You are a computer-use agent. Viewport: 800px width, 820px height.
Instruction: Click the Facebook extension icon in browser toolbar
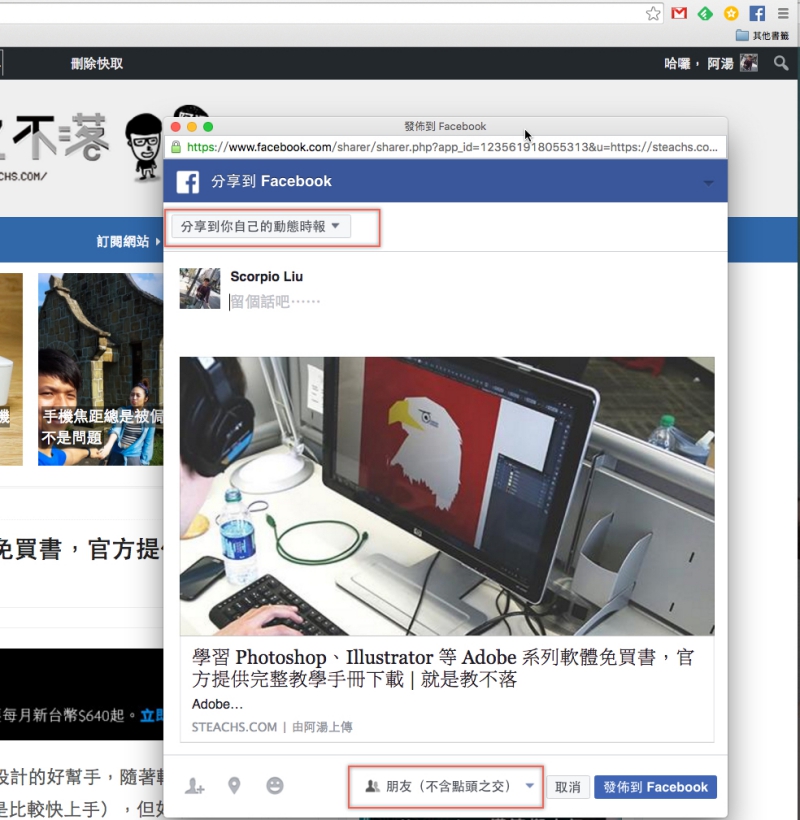tap(757, 13)
